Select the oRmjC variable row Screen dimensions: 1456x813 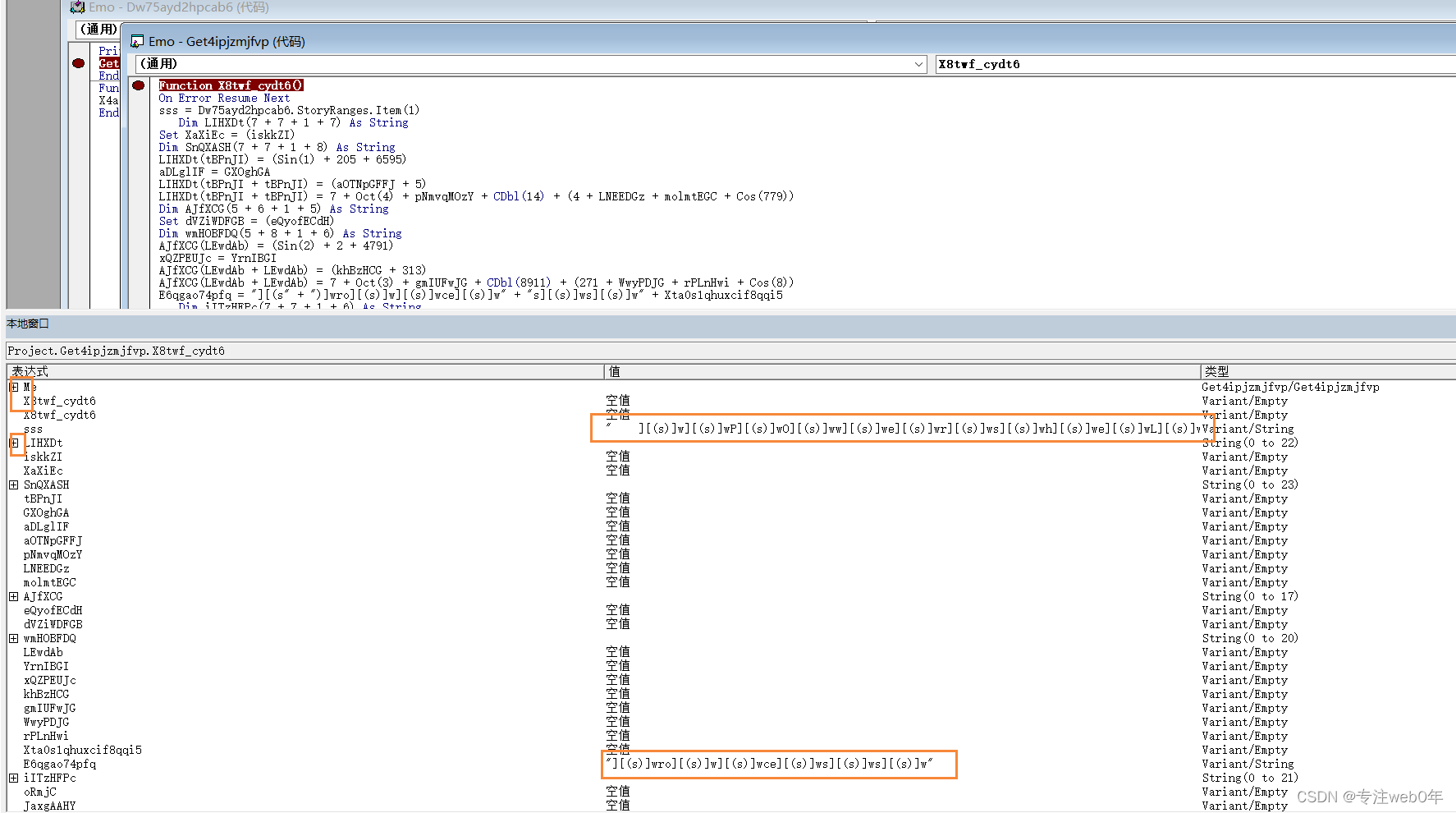tap(731, 792)
